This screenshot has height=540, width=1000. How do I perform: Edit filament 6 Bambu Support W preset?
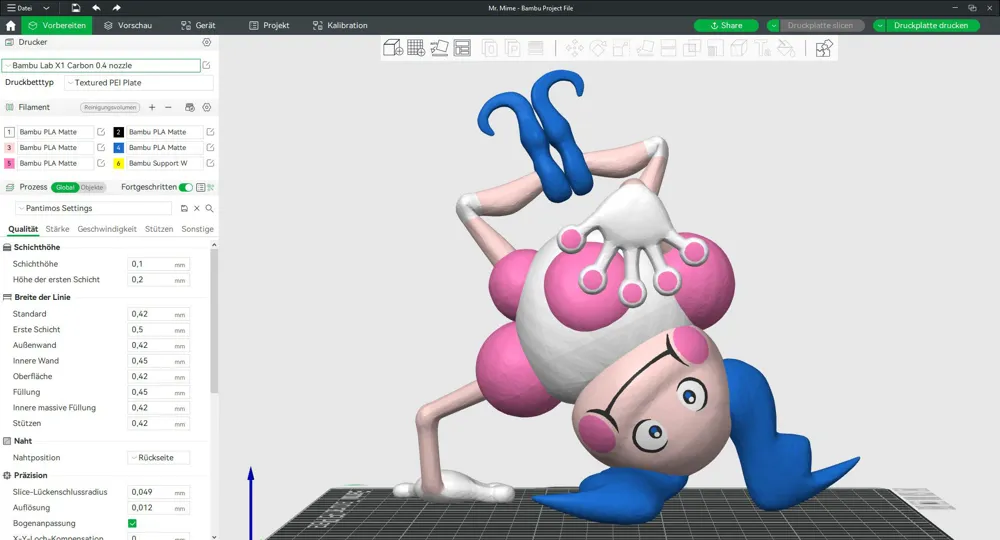click(x=210, y=163)
